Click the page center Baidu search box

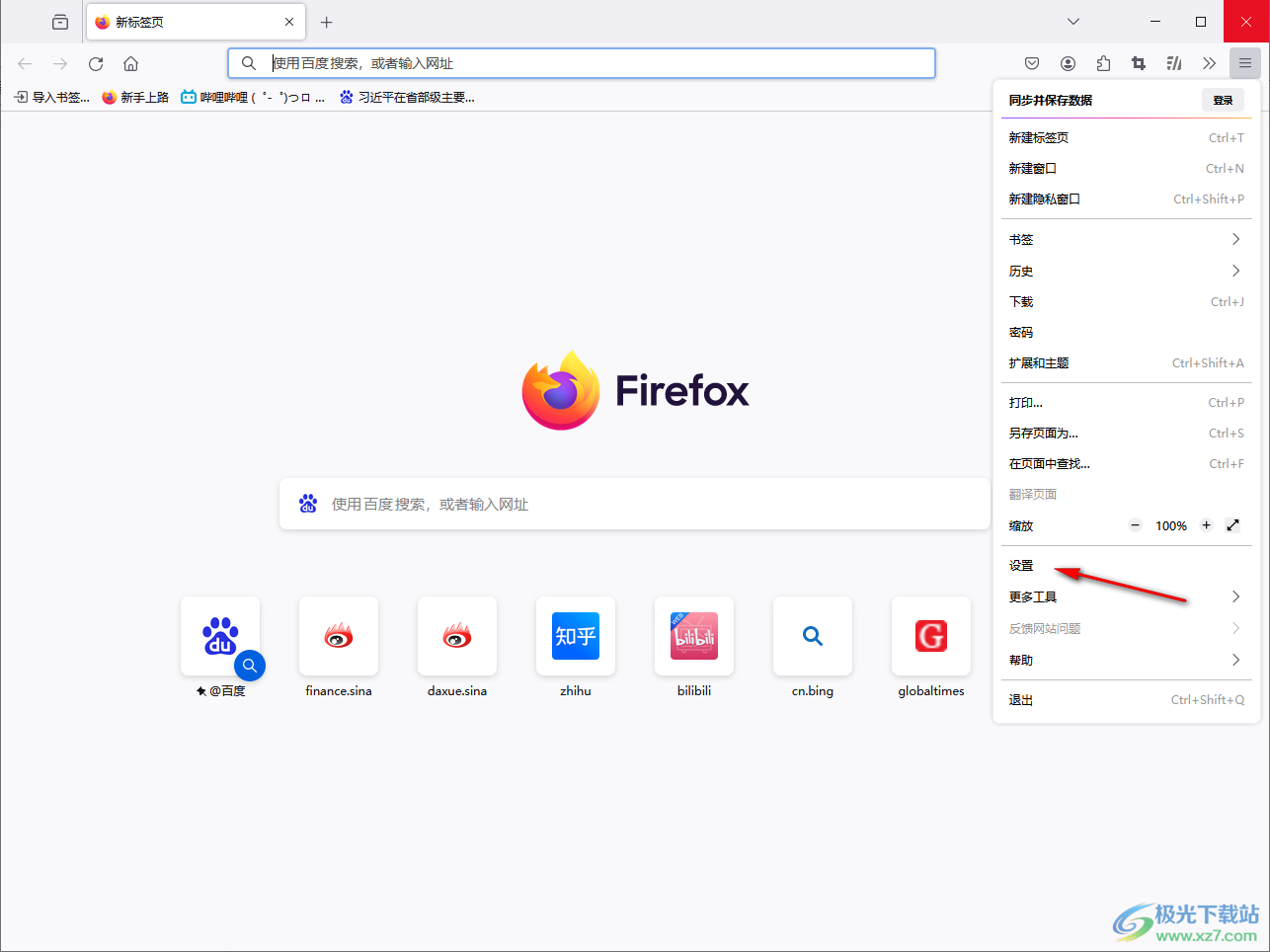coord(635,504)
